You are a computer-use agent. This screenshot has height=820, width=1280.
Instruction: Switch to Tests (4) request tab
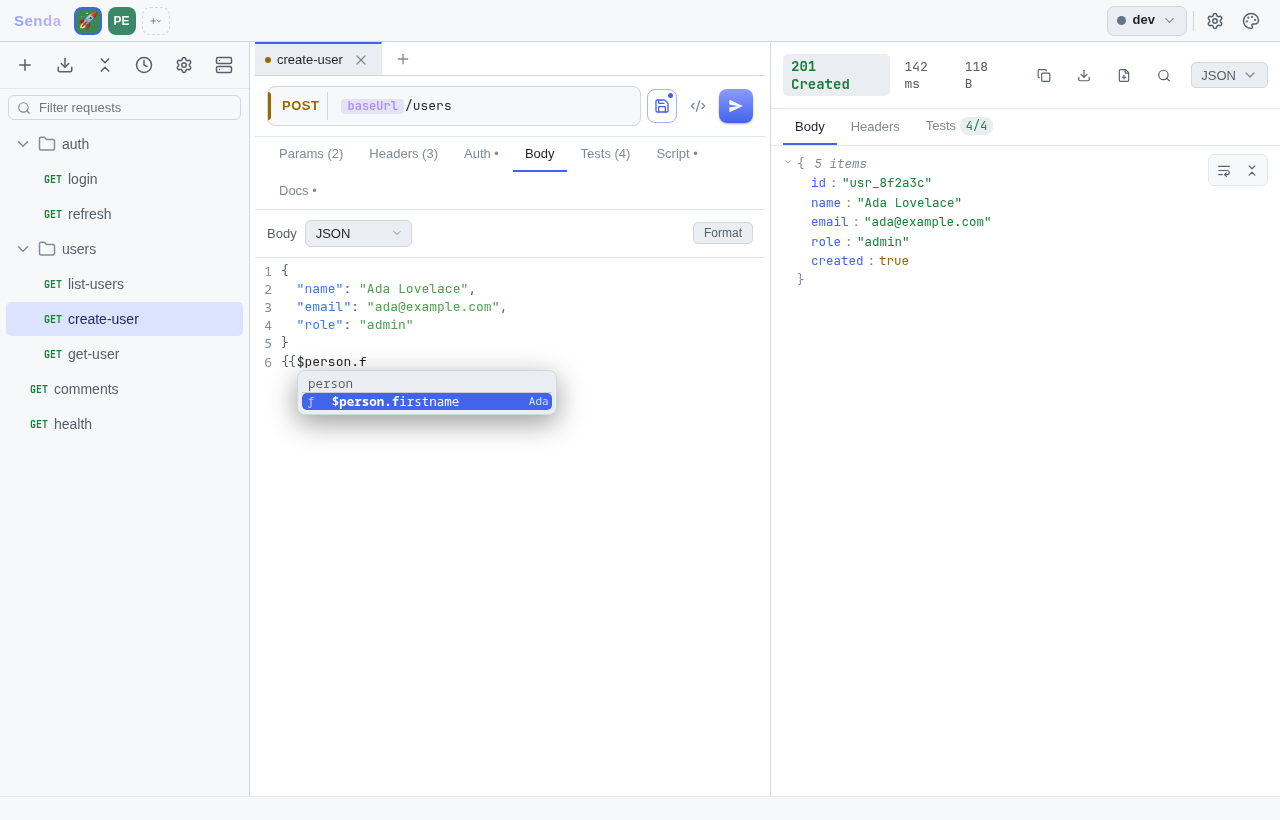605,154
